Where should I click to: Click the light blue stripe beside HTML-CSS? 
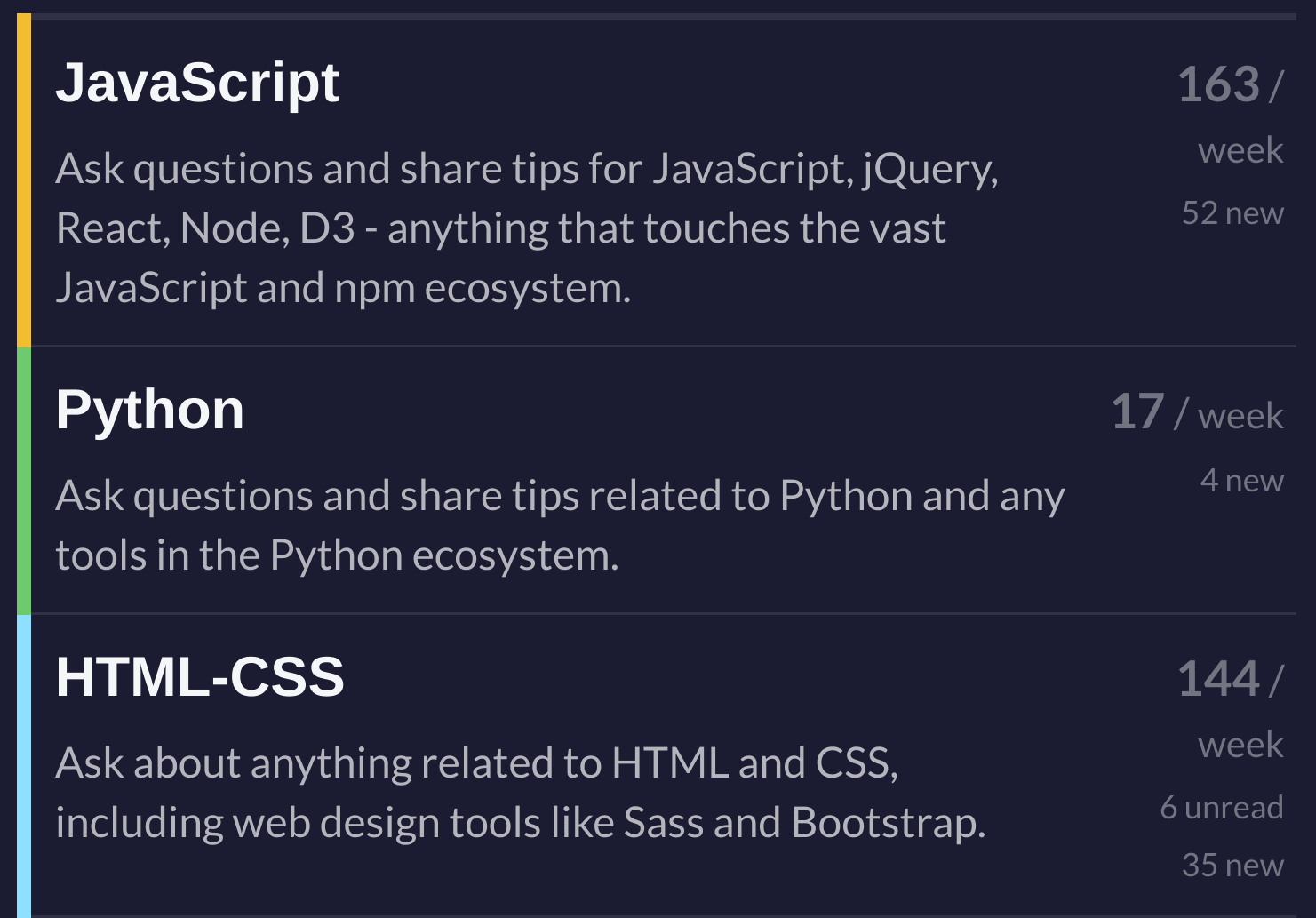point(24,766)
